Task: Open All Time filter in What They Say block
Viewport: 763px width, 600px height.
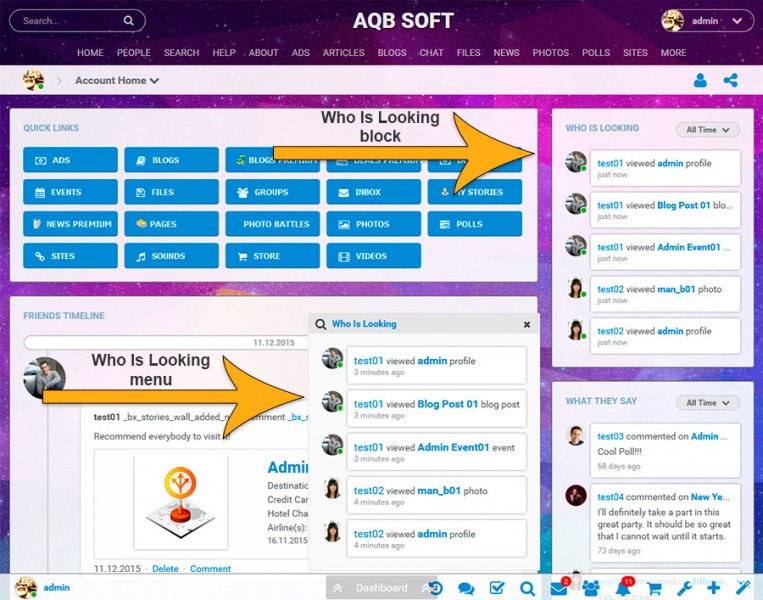Action: (708, 402)
